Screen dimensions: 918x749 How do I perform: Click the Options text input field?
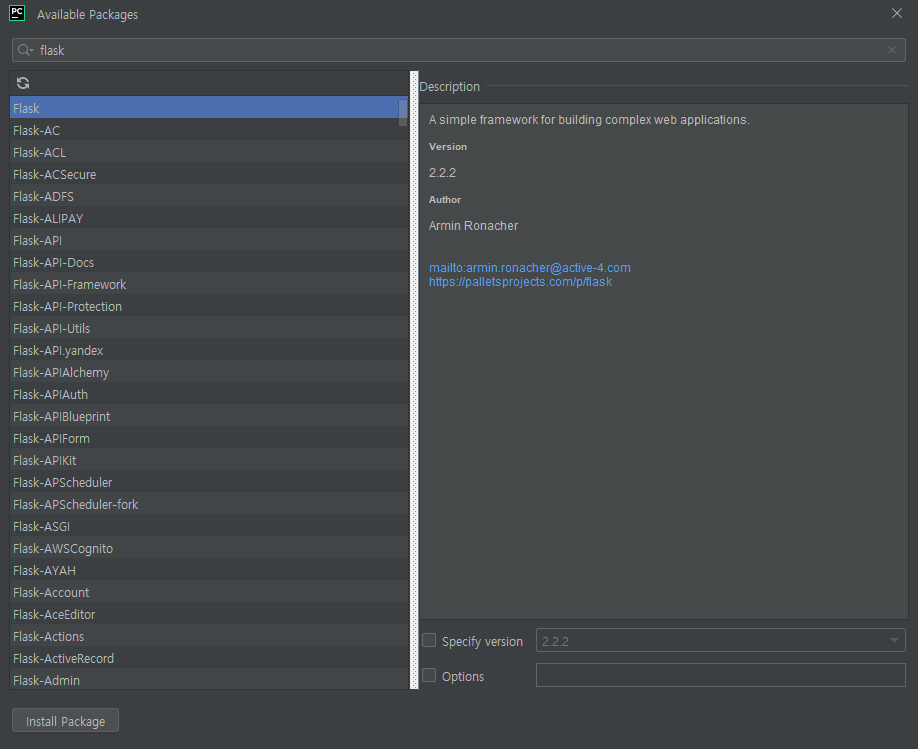[x=721, y=675]
